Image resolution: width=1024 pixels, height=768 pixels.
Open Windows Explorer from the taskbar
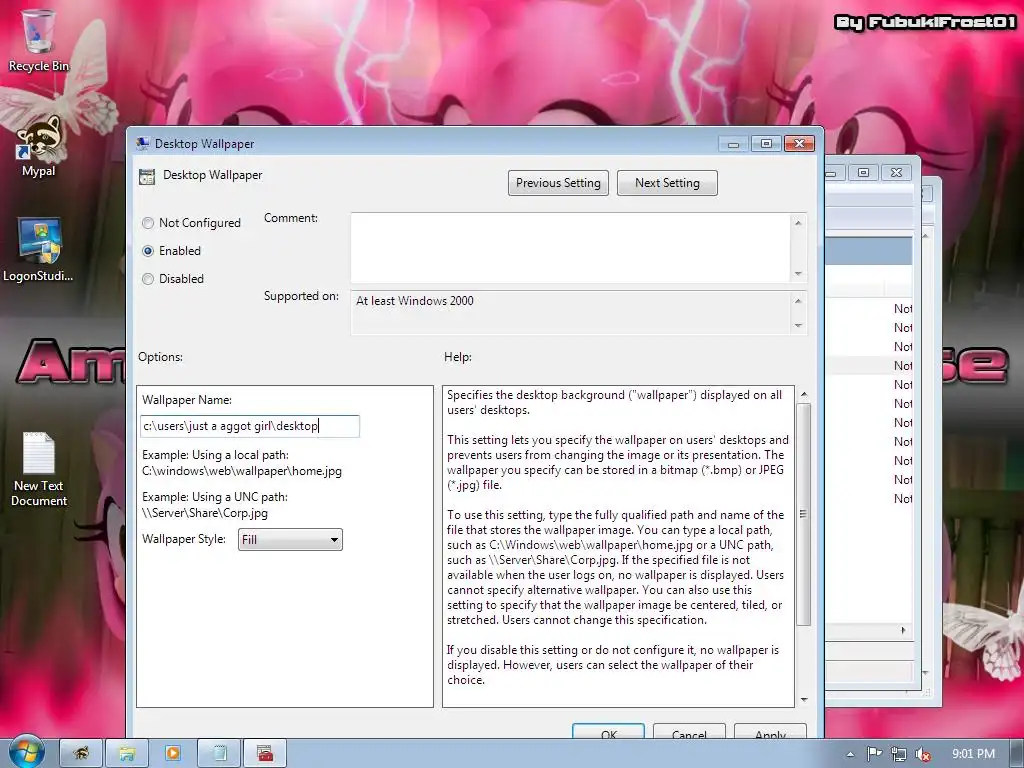point(127,754)
